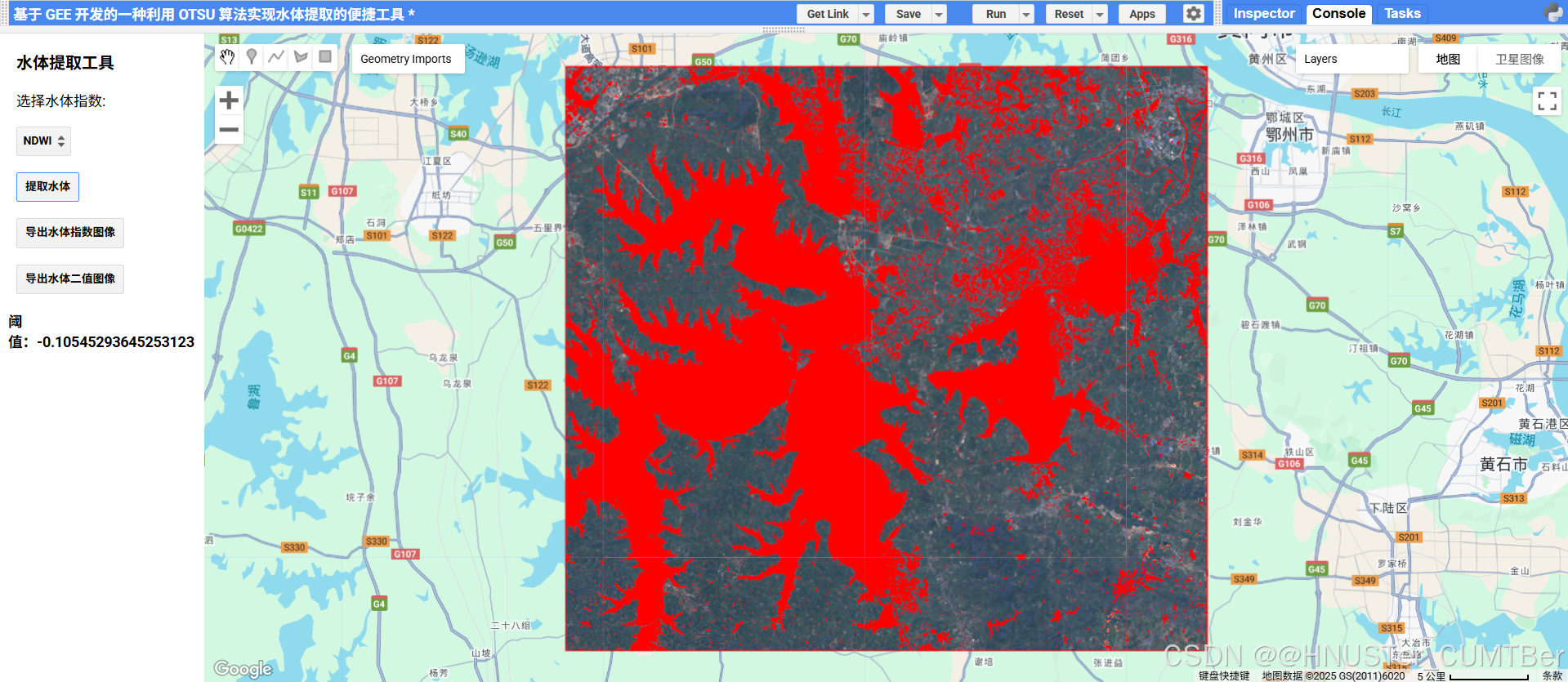The width and height of the screenshot is (1568, 682).
Task: Click the Get Link button
Action: coord(828,14)
